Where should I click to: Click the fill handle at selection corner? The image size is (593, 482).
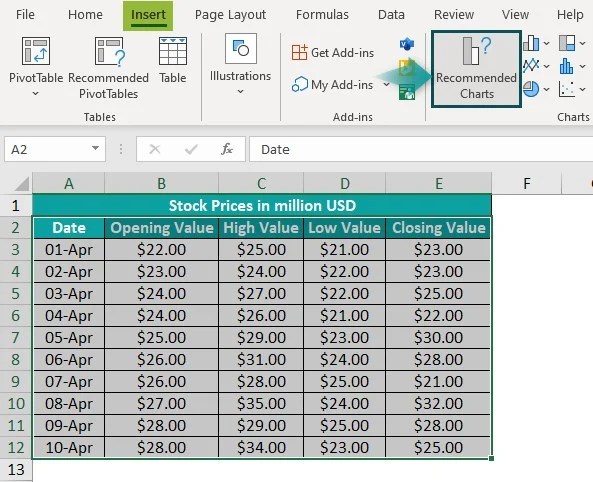(491, 459)
